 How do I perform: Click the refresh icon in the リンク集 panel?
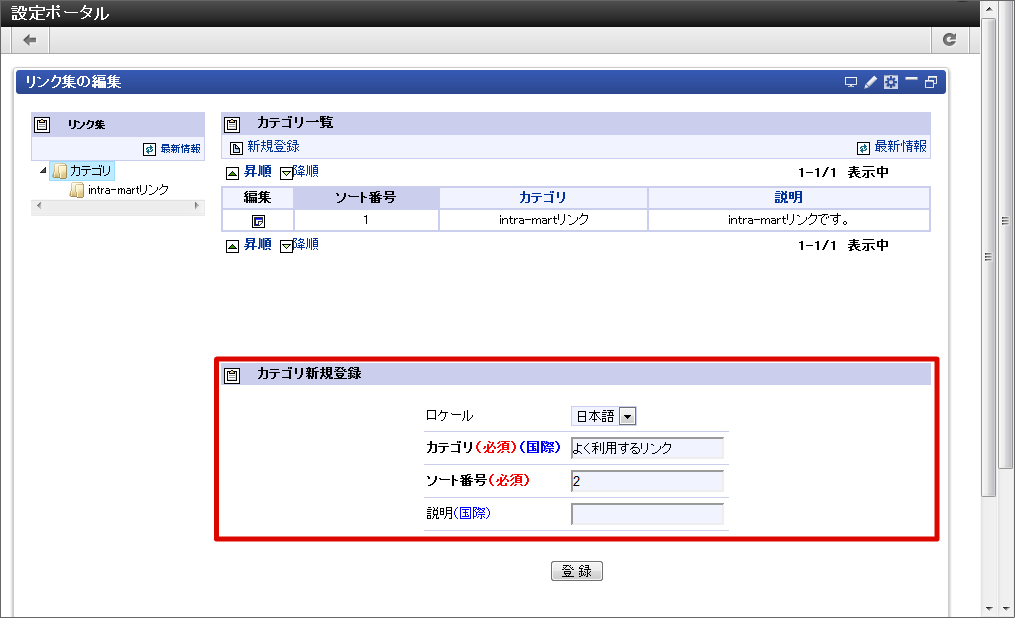point(150,149)
